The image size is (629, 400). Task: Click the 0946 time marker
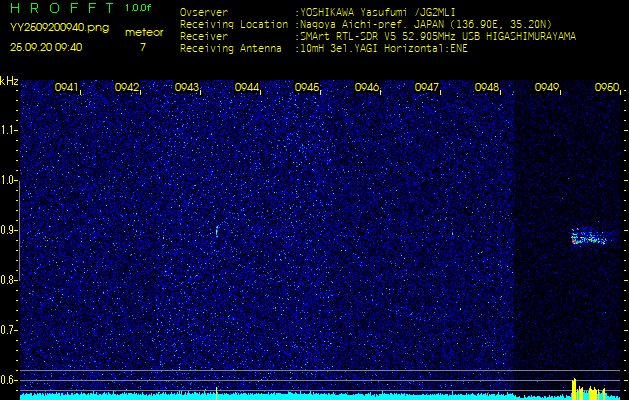[367, 87]
